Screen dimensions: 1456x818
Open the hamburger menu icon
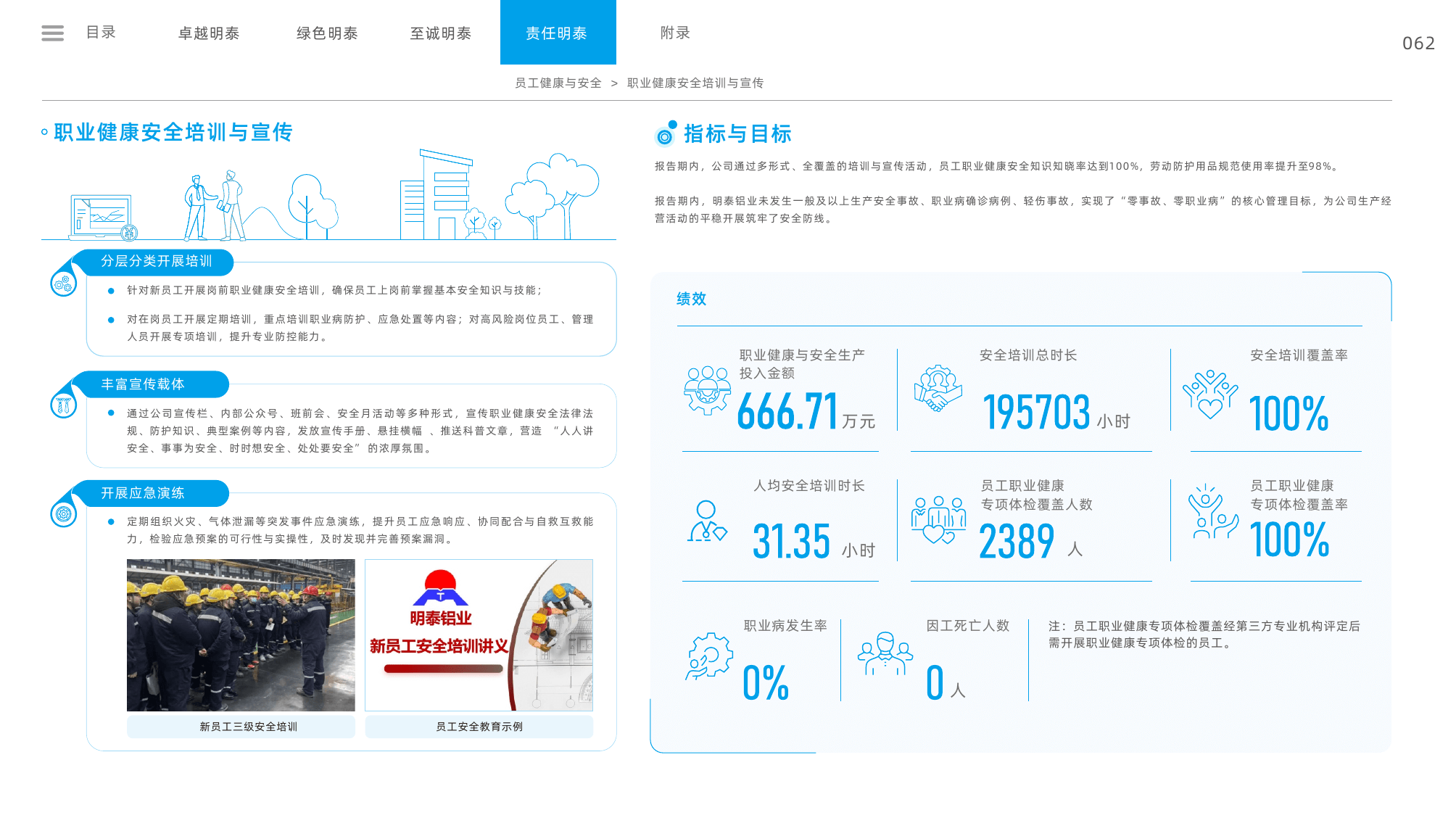52,33
